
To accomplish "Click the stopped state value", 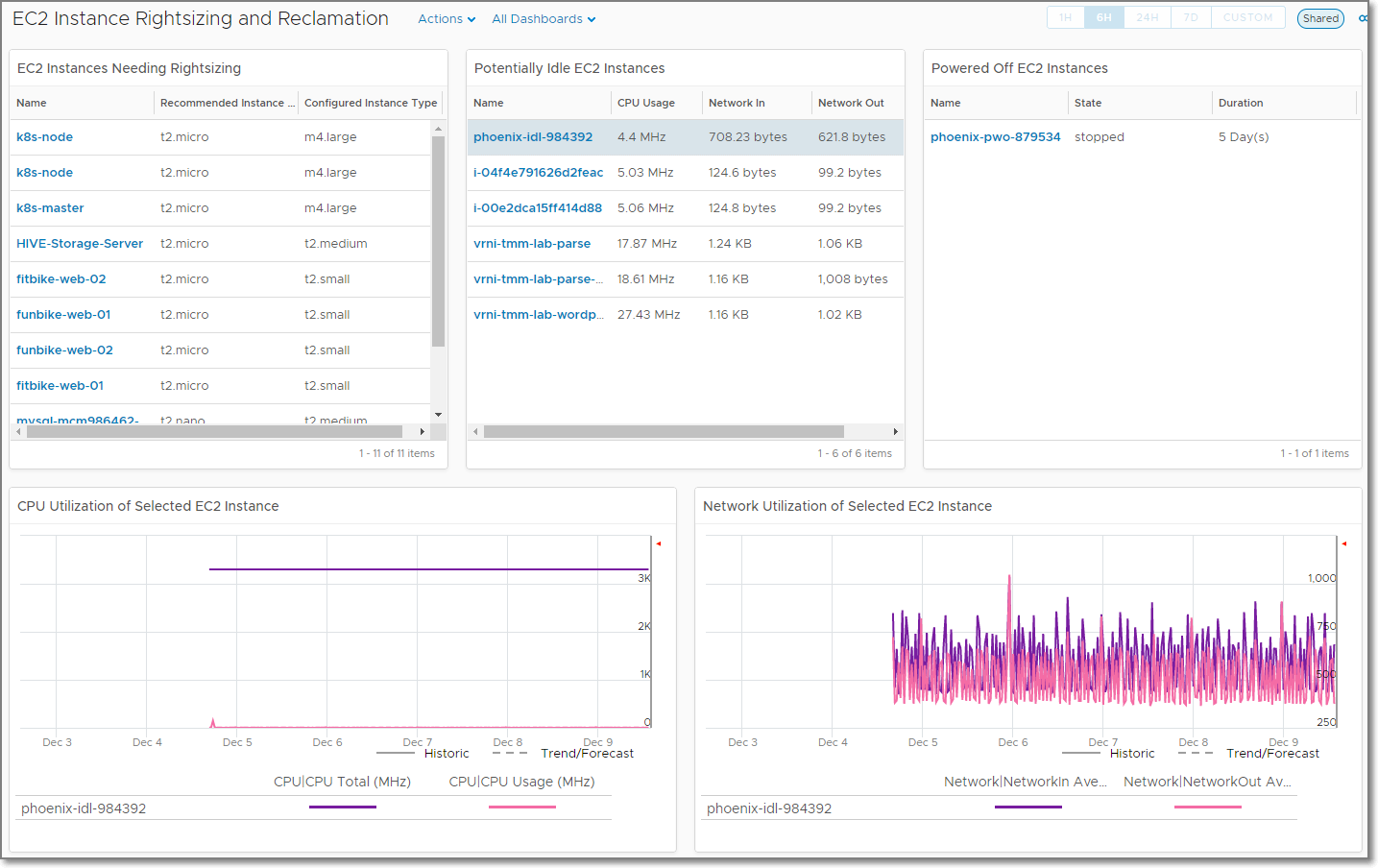I will [1099, 137].
